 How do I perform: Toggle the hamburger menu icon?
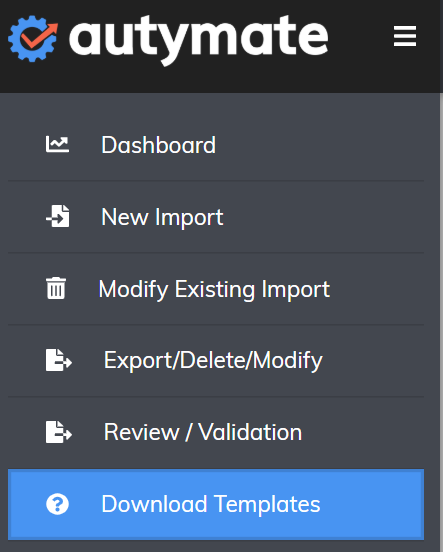(405, 36)
